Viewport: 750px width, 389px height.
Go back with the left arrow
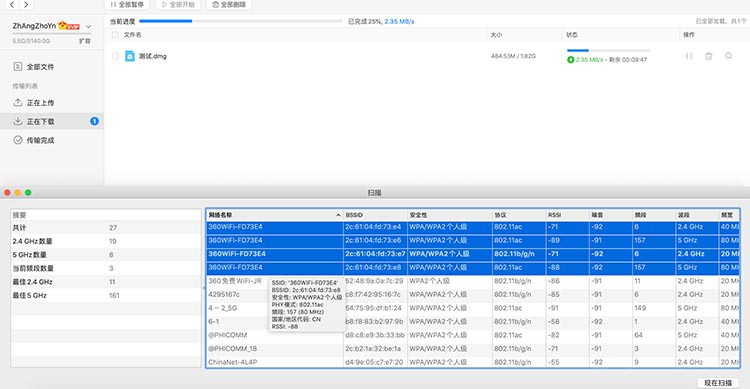12,4
